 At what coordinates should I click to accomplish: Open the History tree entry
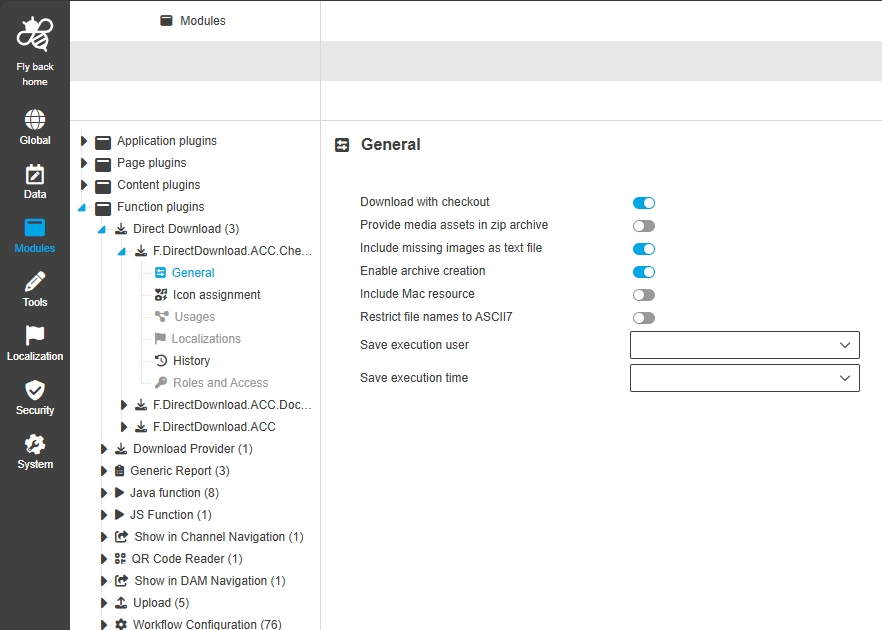[190, 361]
